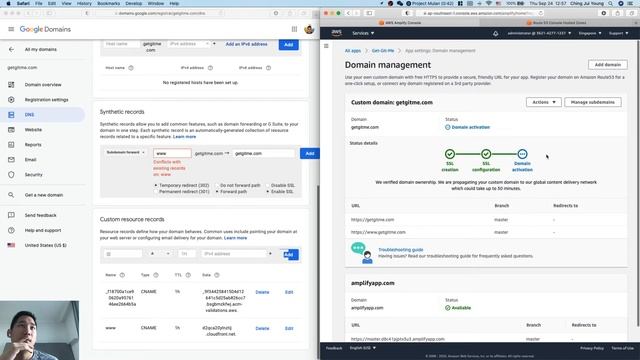The width and height of the screenshot is (640, 360).
Task: Select Disable SSL radio option
Action: (268, 185)
